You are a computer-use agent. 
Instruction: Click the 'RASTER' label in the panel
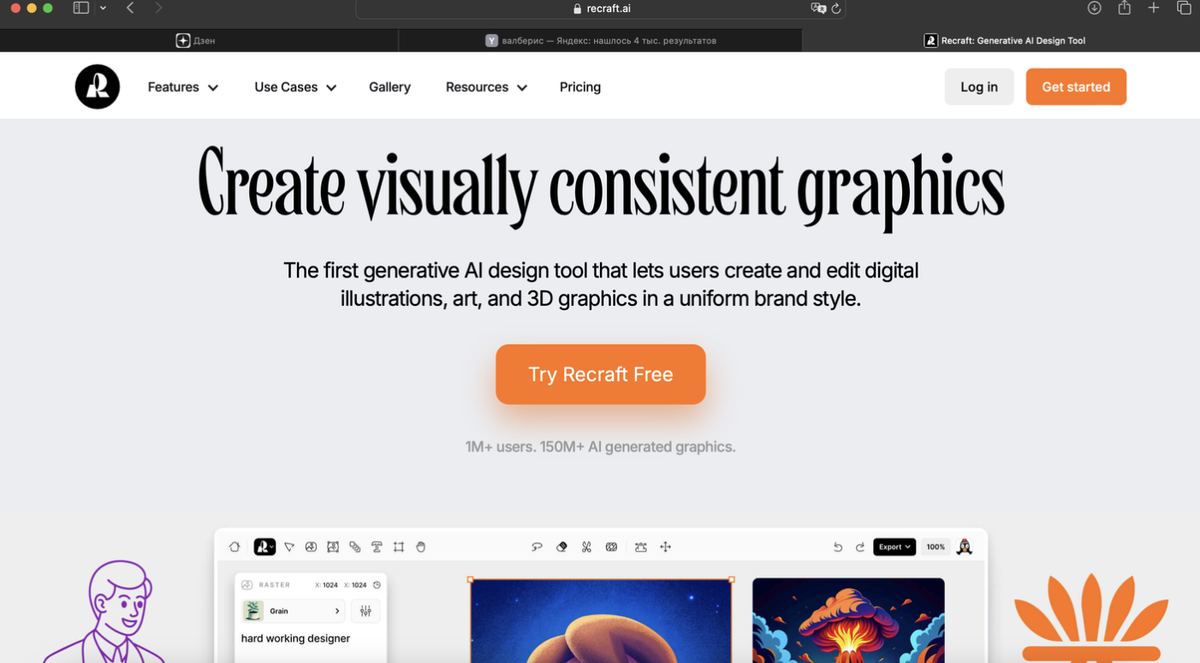tap(274, 585)
